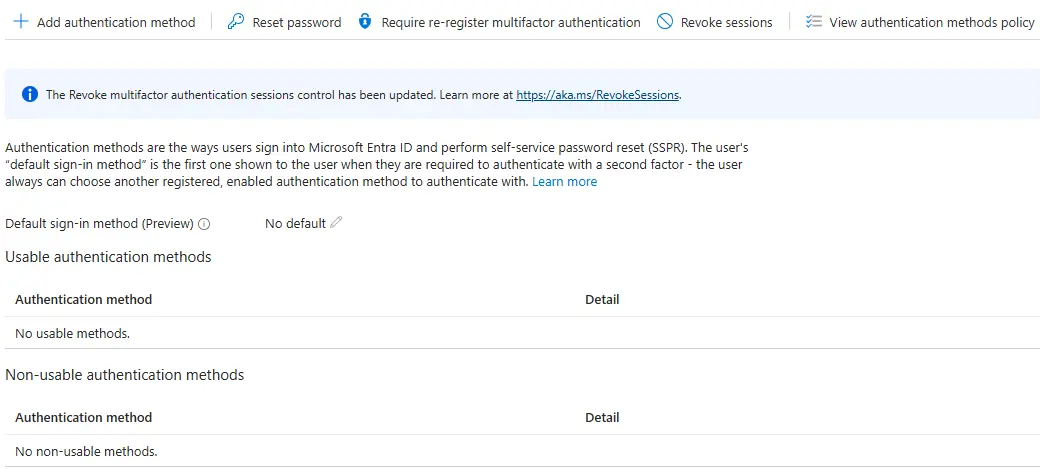1042x470 pixels.
Task: Click the key icon beside Reset password
Action: [236, 22]
